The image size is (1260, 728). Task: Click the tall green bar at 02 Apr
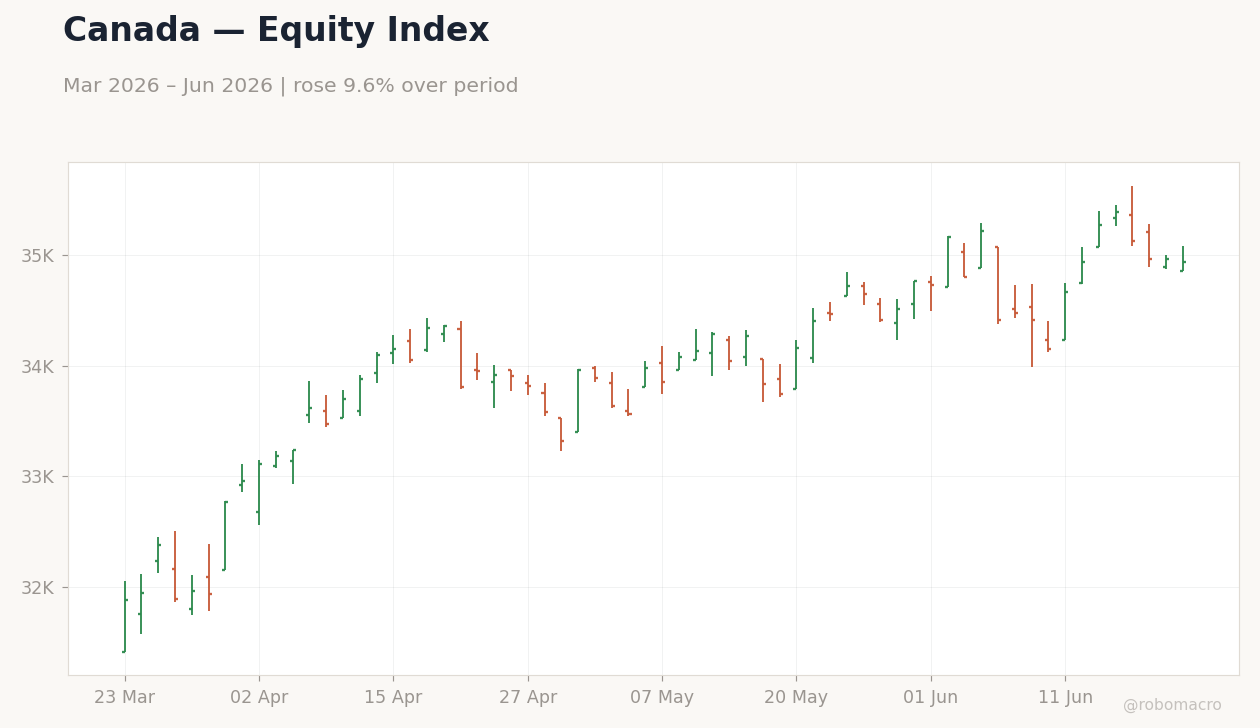tap(259, 493)
